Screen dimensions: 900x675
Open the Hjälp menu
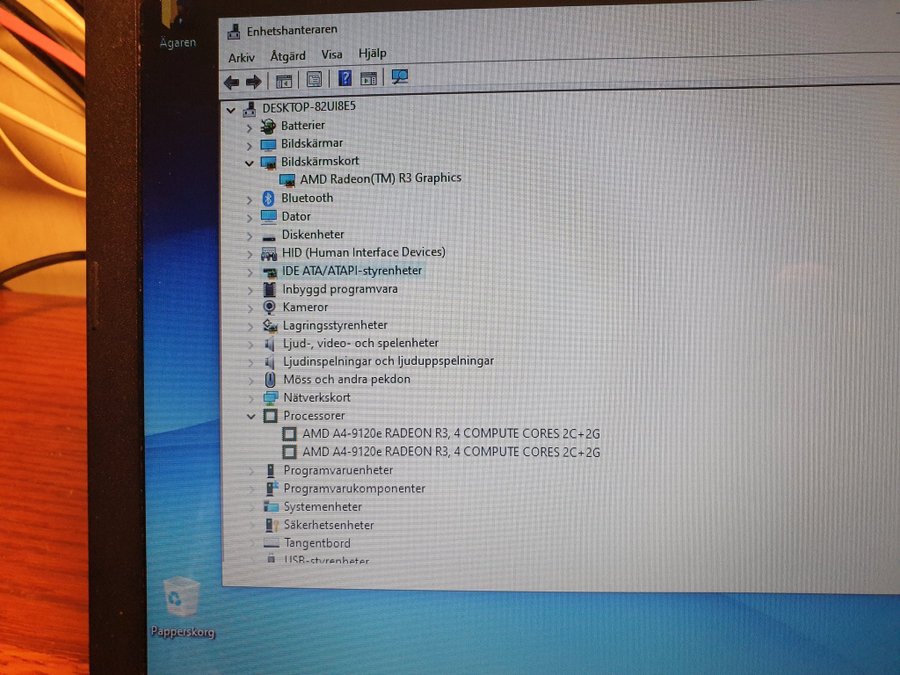pyautogui.click(x=372, y=54)
